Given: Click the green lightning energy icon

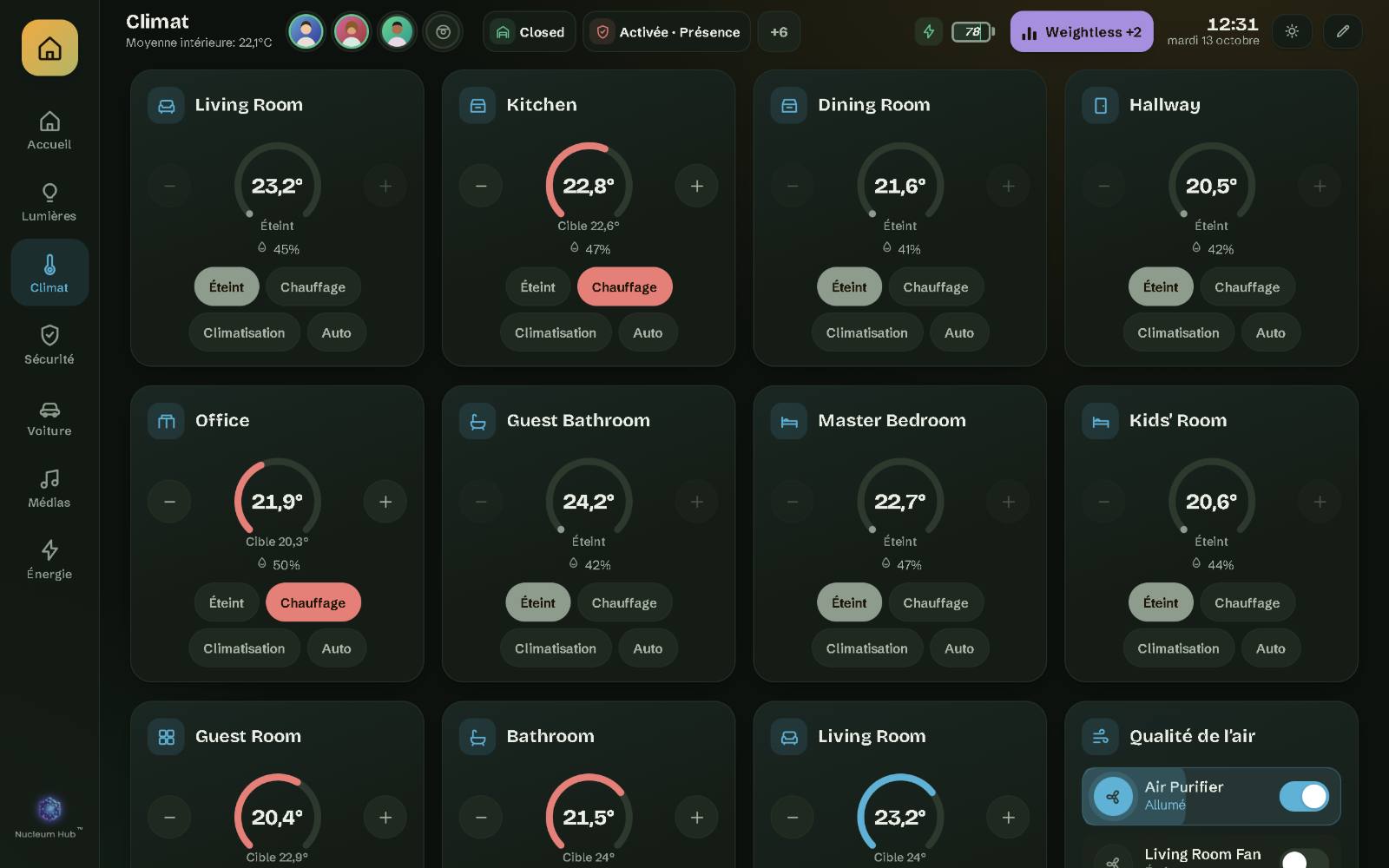Looking at the screenshot, I should coord(929,32).
